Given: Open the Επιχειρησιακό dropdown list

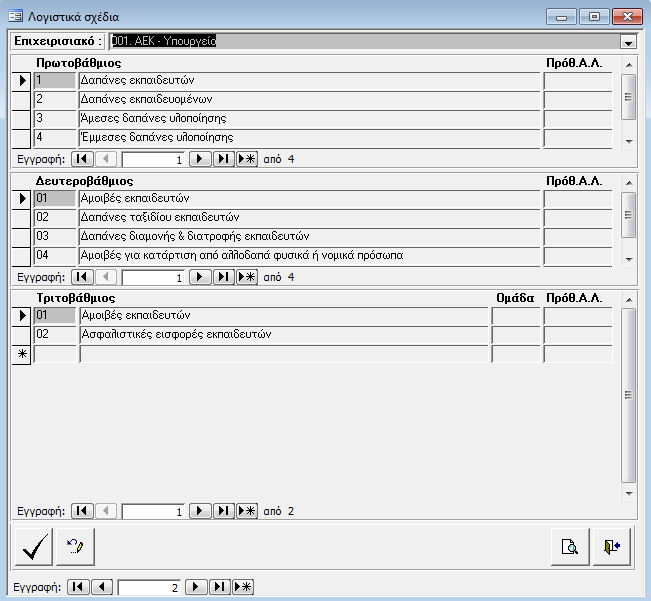Looking at the screenshot, I should 628,42.
